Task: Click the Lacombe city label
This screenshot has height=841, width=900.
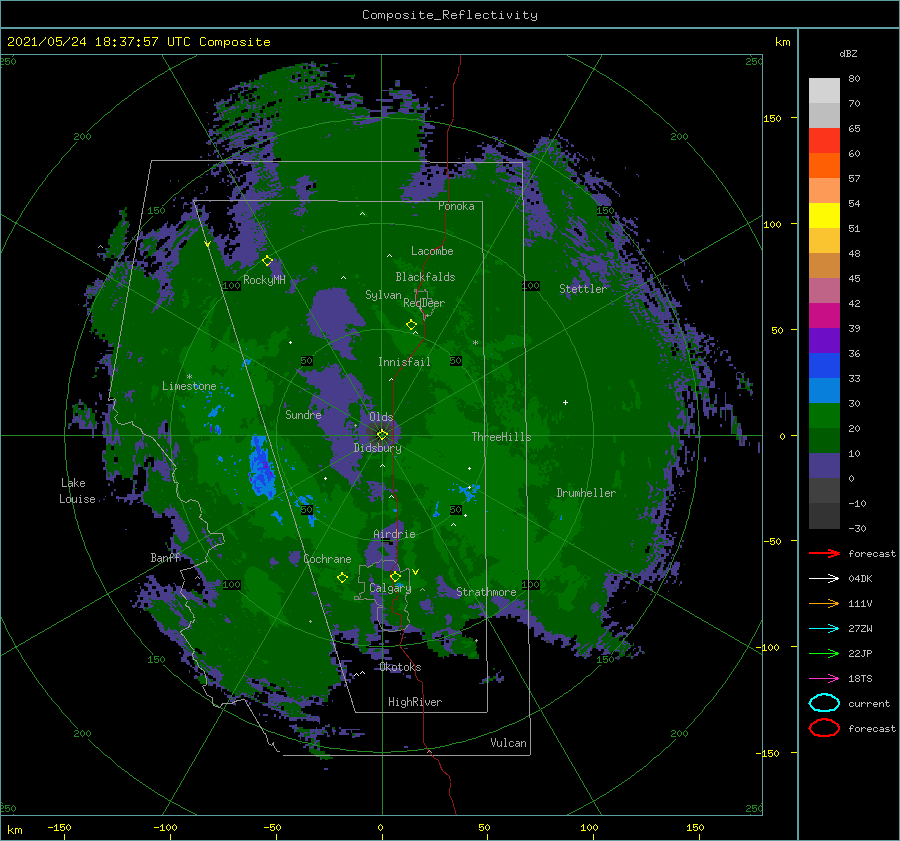Action: pyautogui.click(x=432, y=251)
